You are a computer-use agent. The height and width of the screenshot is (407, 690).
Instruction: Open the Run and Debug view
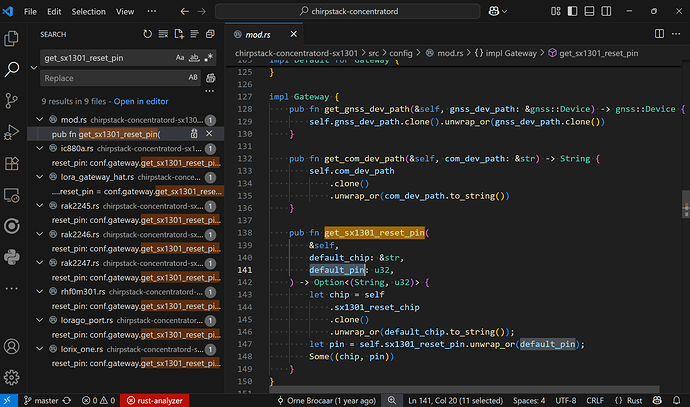(x=11, y=132)
